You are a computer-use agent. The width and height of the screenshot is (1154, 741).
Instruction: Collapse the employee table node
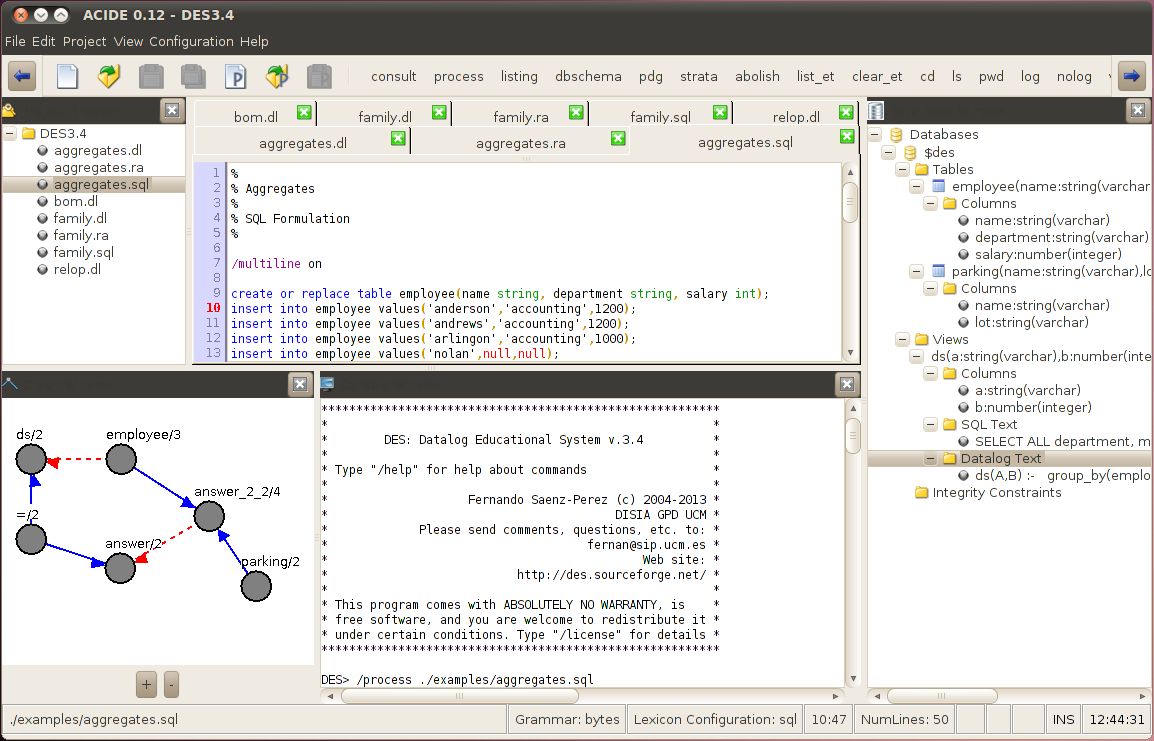click(x=917, y=186)
